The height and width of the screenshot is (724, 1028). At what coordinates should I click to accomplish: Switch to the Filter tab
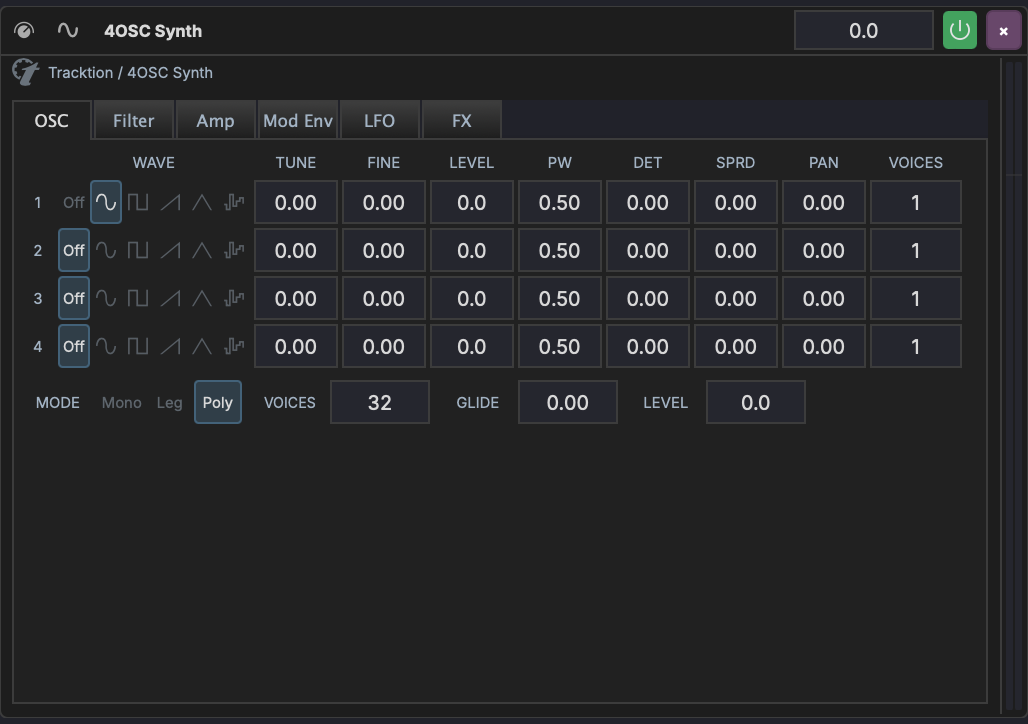pos(133,120)
